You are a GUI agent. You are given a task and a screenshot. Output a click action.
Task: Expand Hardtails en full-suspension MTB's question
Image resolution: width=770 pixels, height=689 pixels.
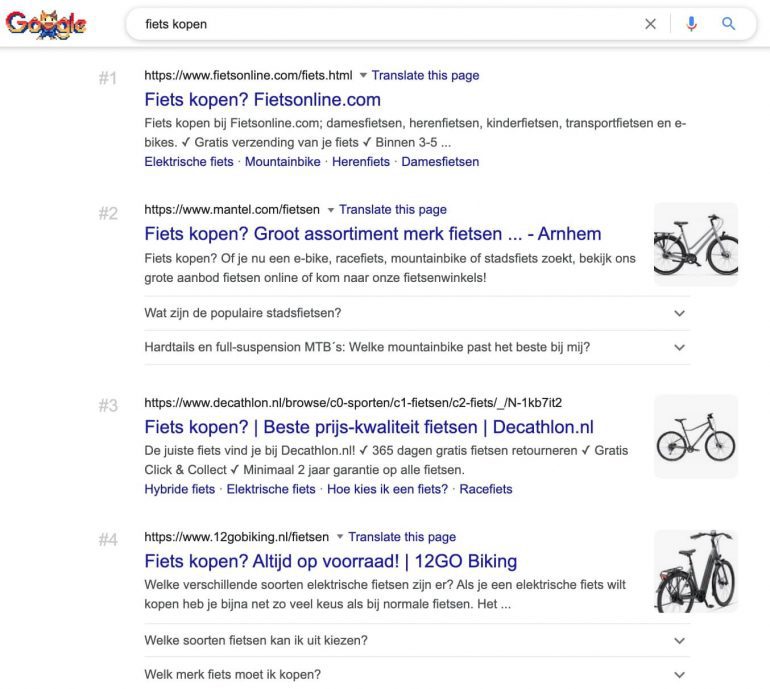pyautogui.click(x=417, y=347)
